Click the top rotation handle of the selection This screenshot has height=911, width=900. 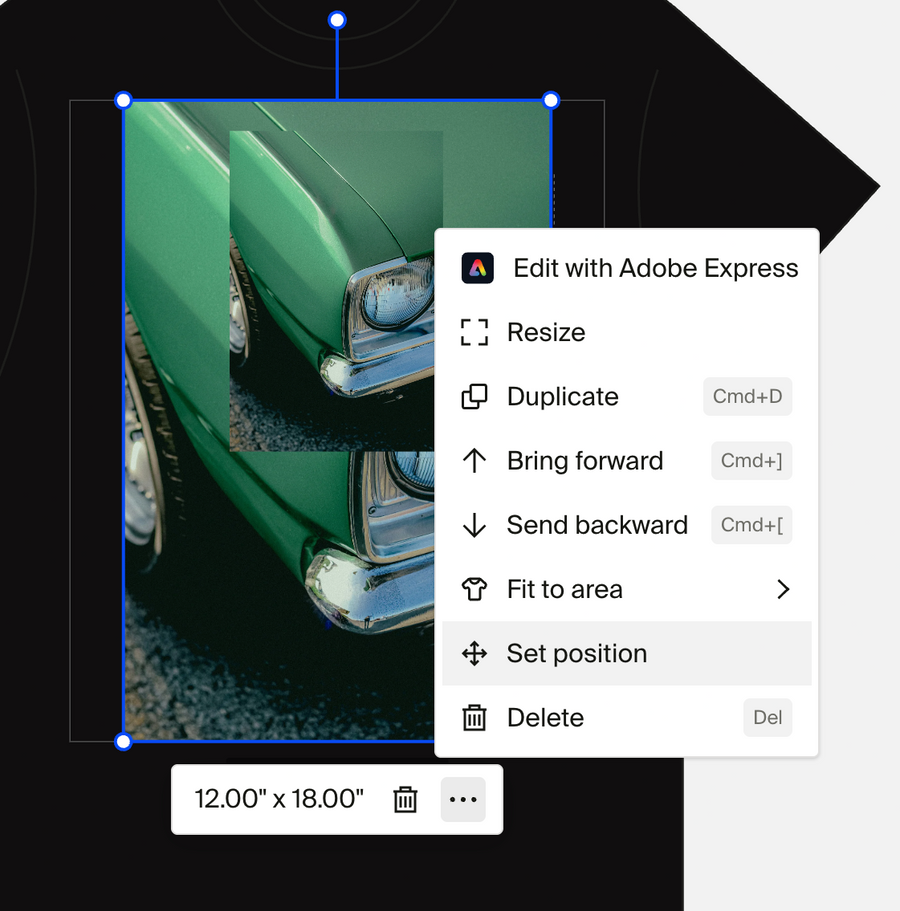point(337,19)
